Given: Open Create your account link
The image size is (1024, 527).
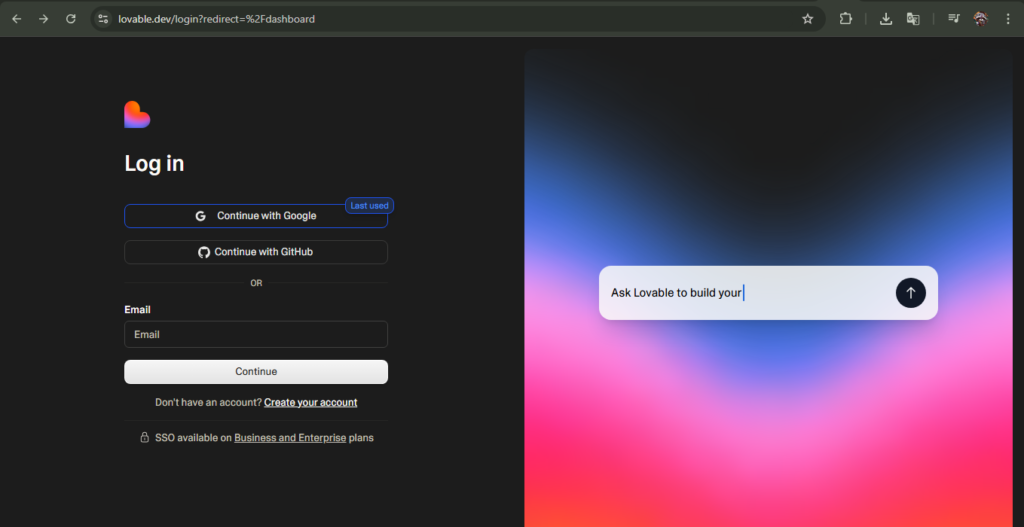Looking at the screenshot, I should click(x=310, y=402).
